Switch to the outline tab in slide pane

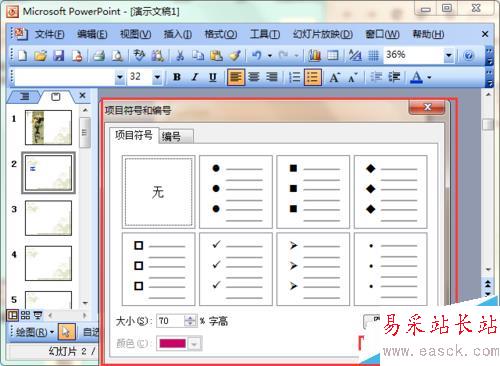click(x=24, y=97)
